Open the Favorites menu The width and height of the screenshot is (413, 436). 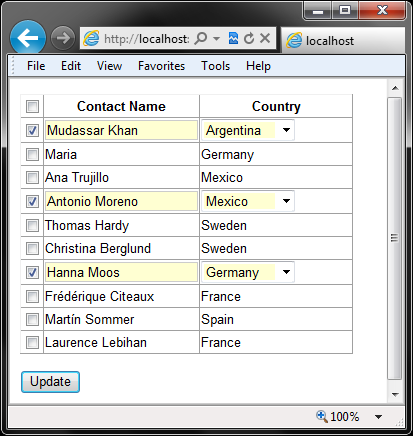click(161, 66)
